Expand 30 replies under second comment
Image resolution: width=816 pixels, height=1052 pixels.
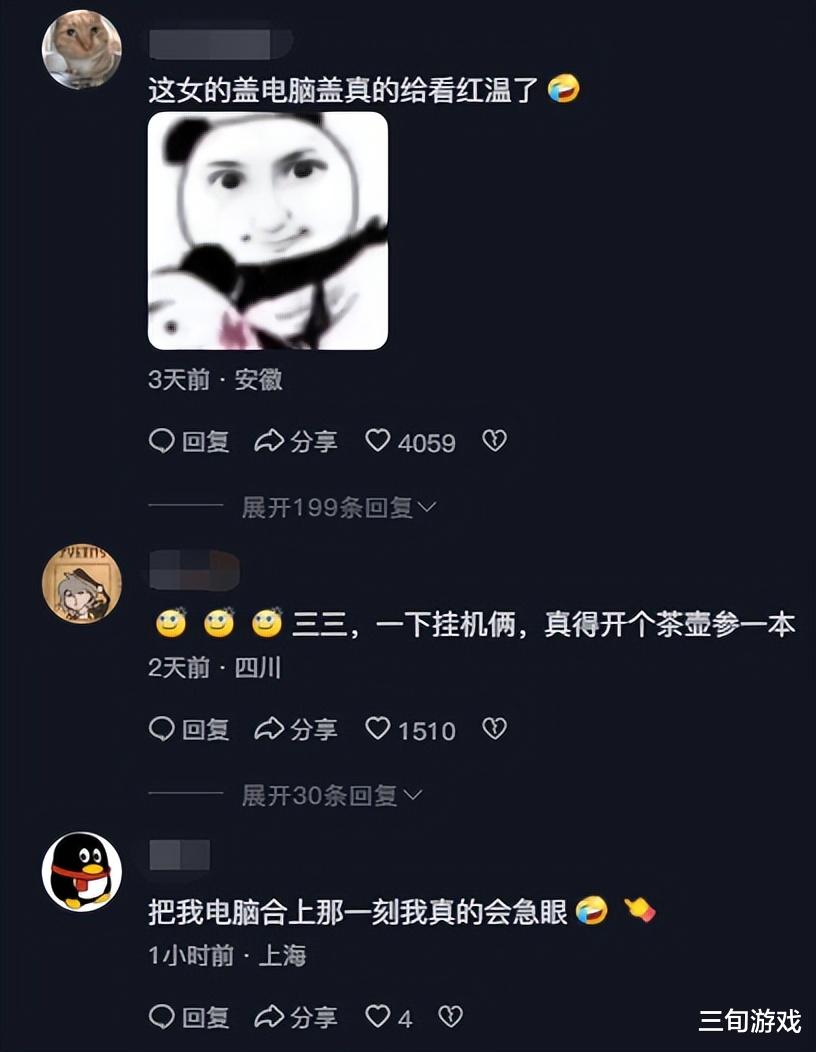pyautogui.click(x=332, y=795)
